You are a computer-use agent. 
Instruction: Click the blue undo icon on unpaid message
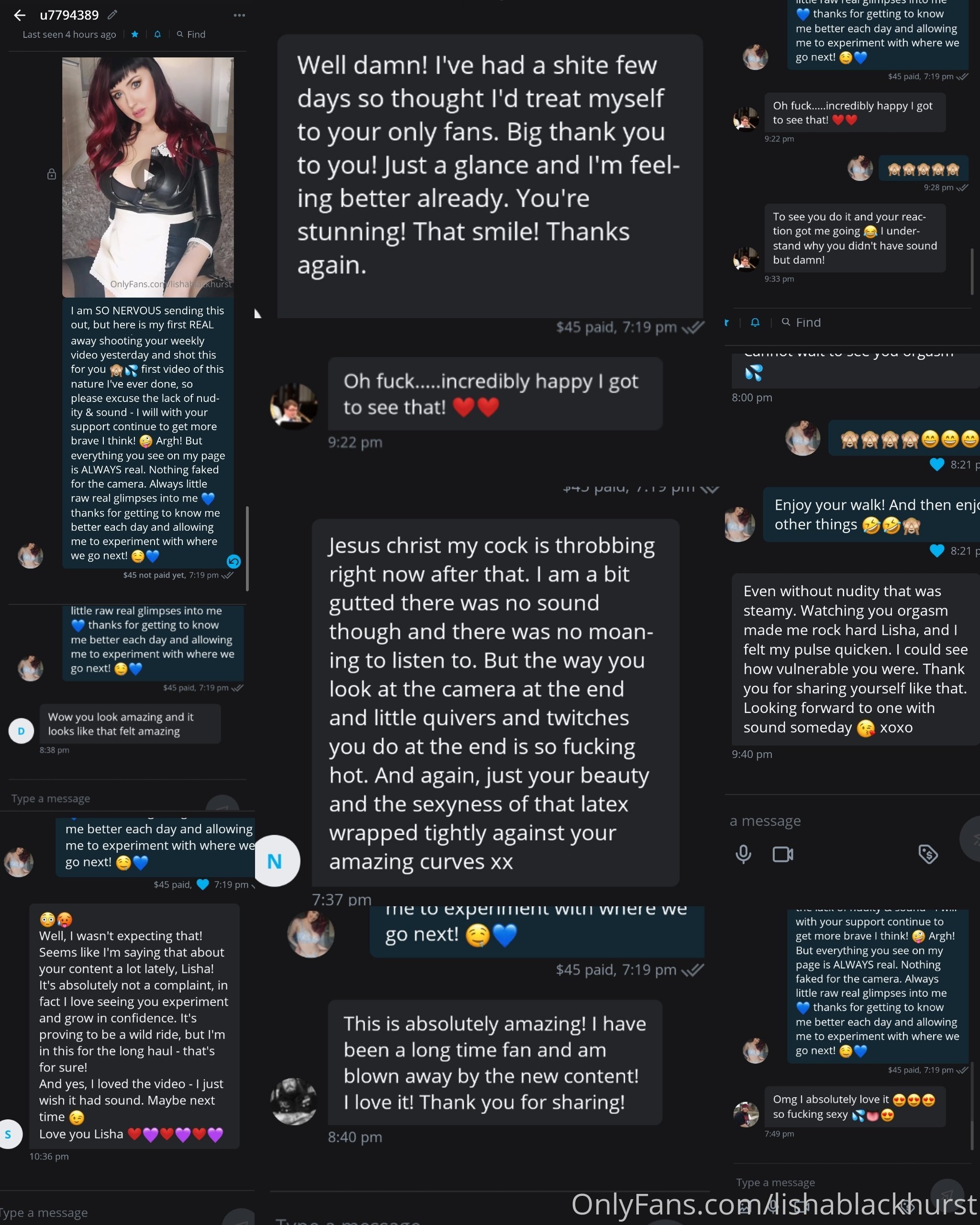tap(234, 561)
